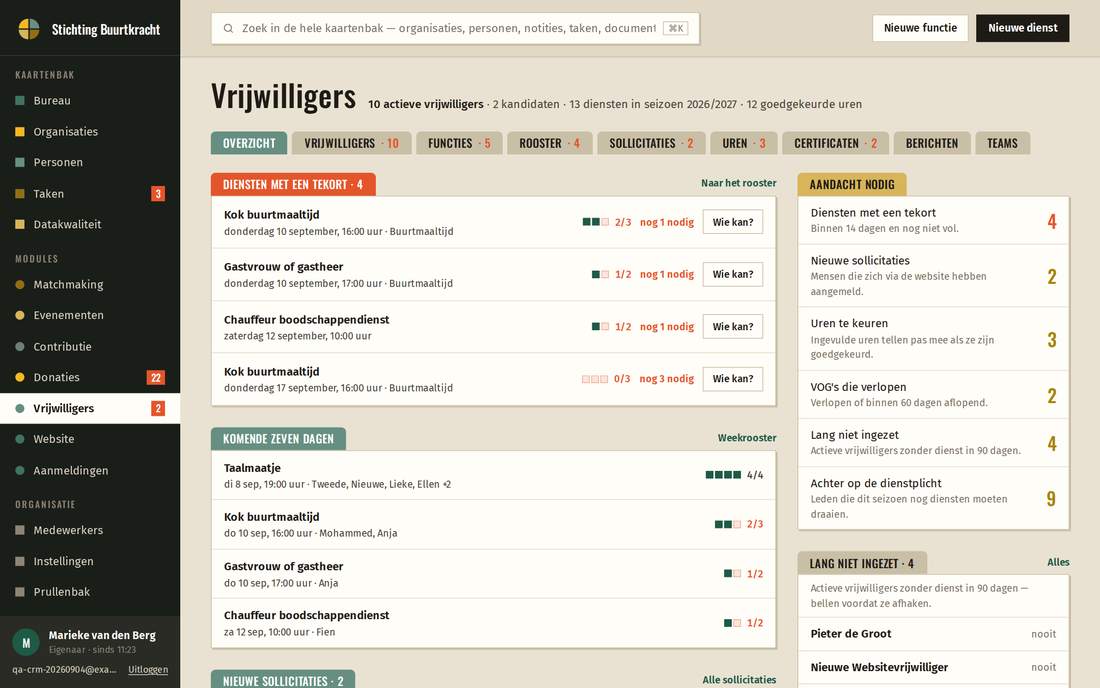This screenshot has height=688, width=1100.
Task: Click the Taken sidebar square icon
Action: 20,194
